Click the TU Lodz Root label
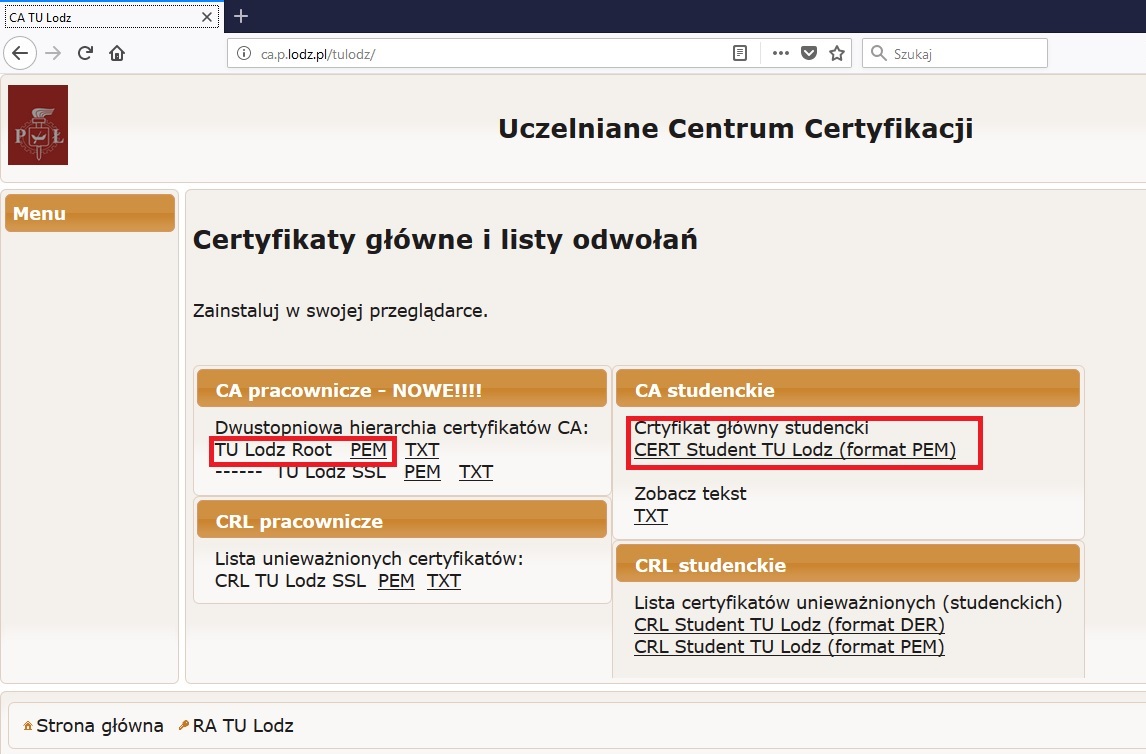The height and width of the screenshot is (754, 1146). (273, 450)
